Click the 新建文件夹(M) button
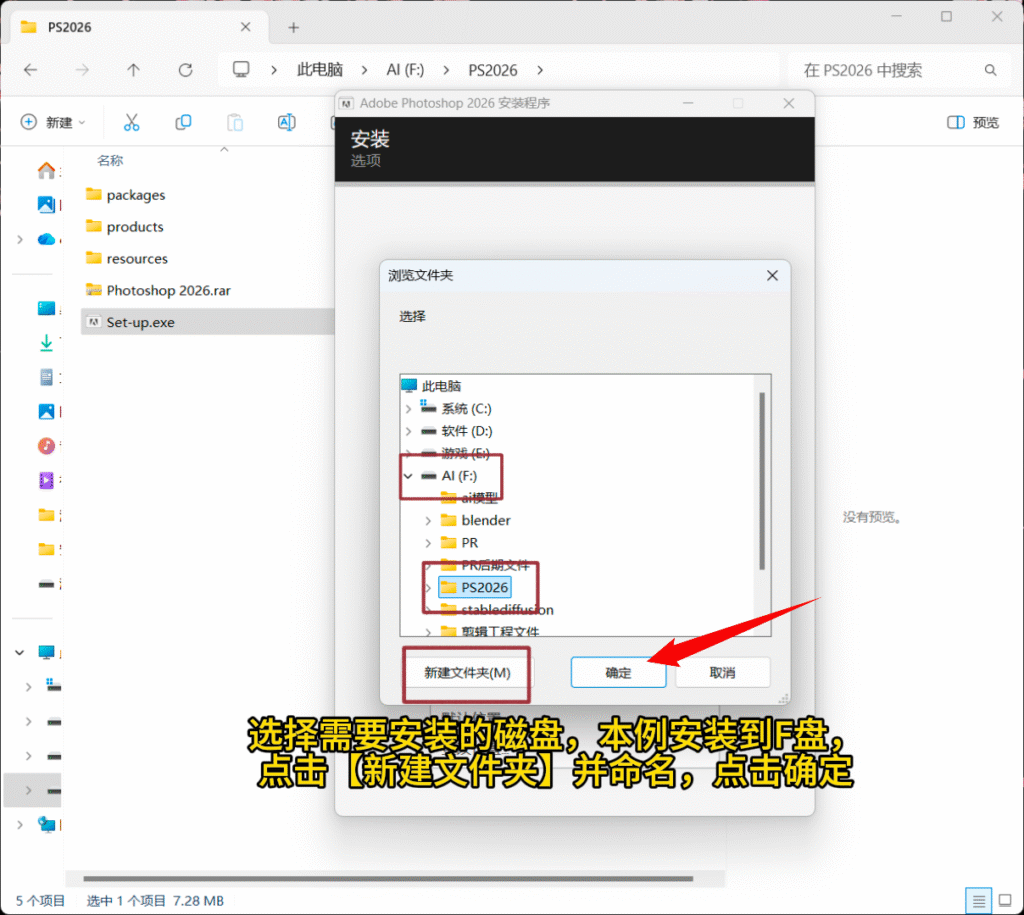 tap(467, 673)
